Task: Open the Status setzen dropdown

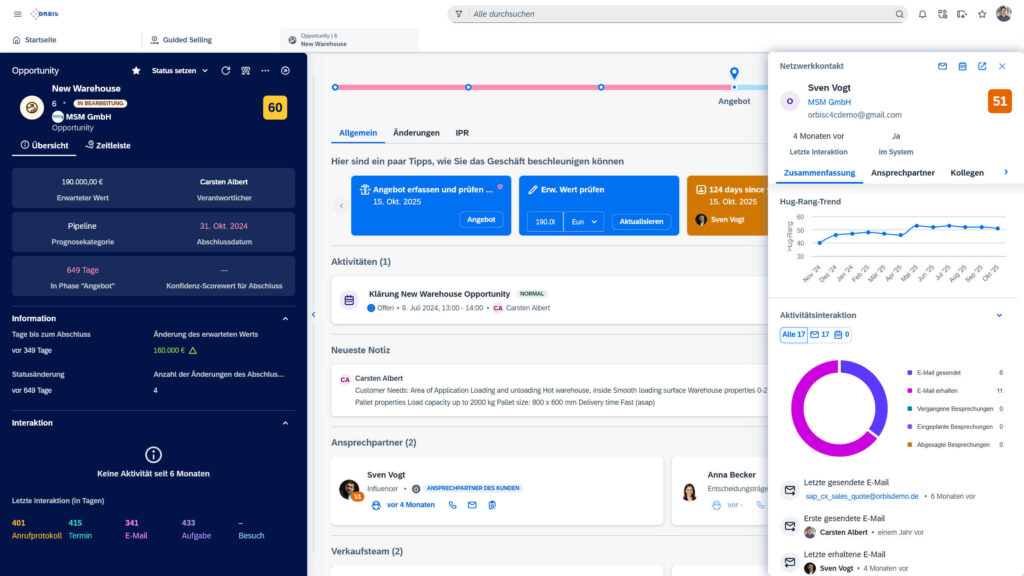Action: click(x=177, y=71)
